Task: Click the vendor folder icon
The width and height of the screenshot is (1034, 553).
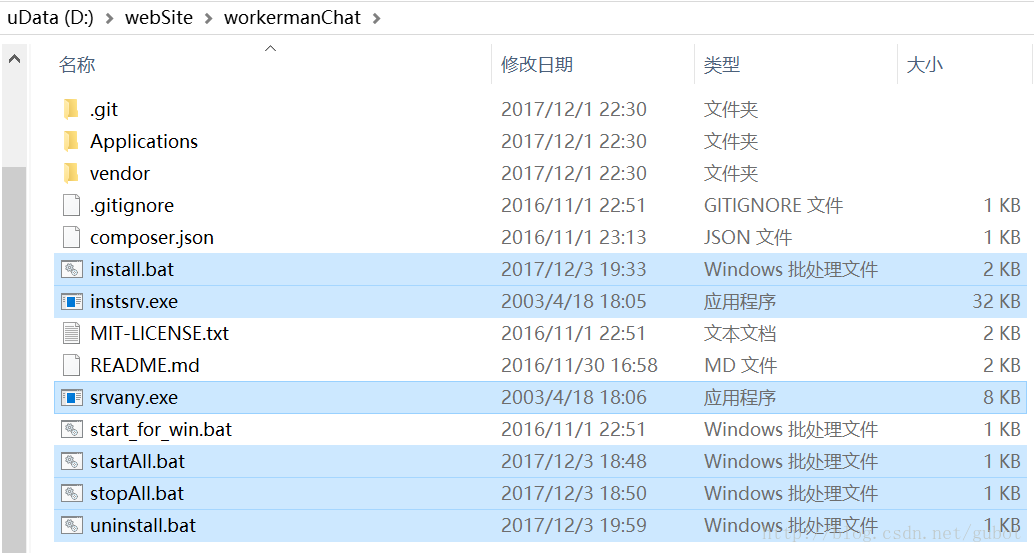Action: [x=71, y=173]
